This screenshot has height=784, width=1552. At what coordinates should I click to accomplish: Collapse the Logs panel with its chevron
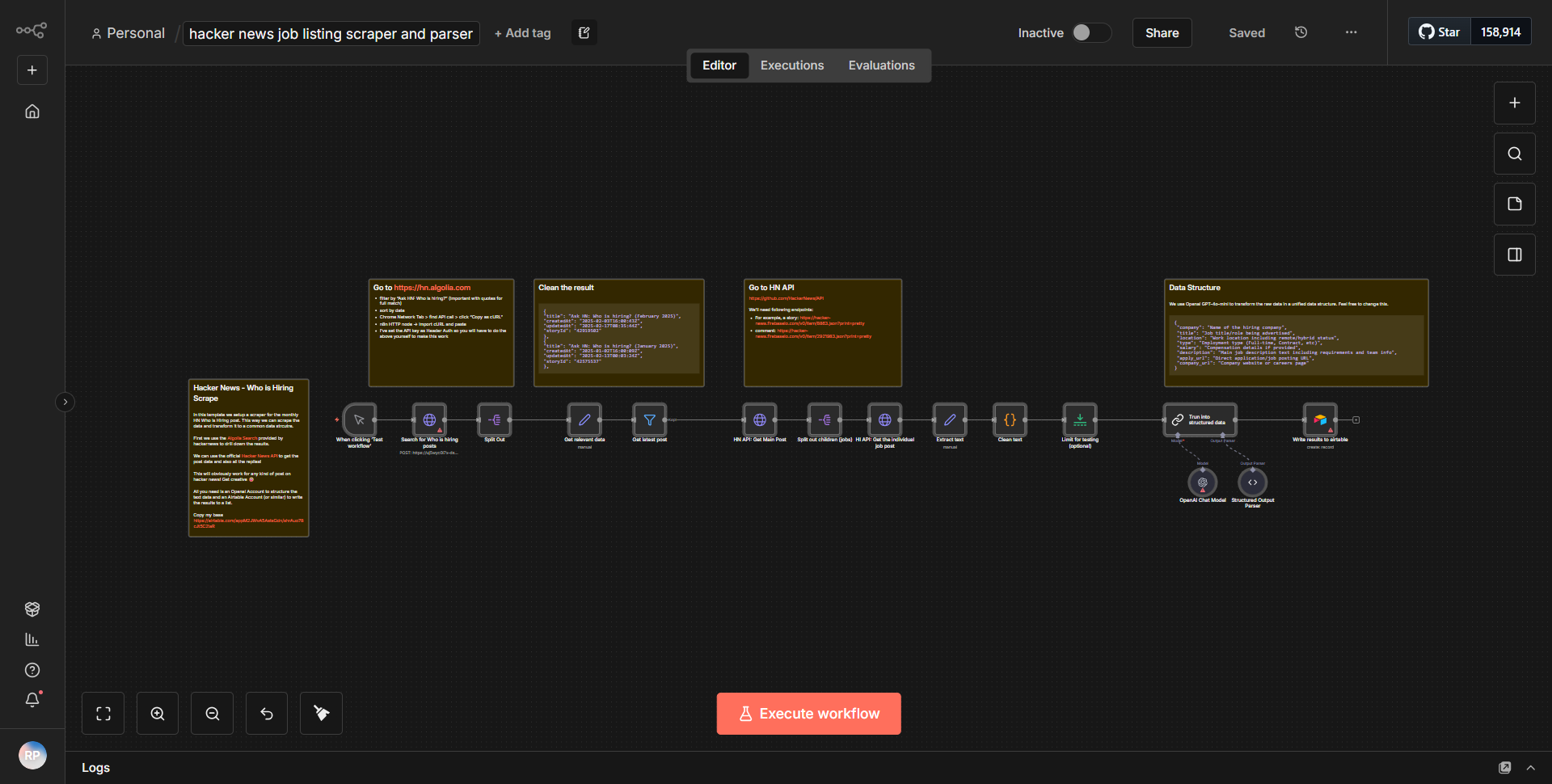1530,767
